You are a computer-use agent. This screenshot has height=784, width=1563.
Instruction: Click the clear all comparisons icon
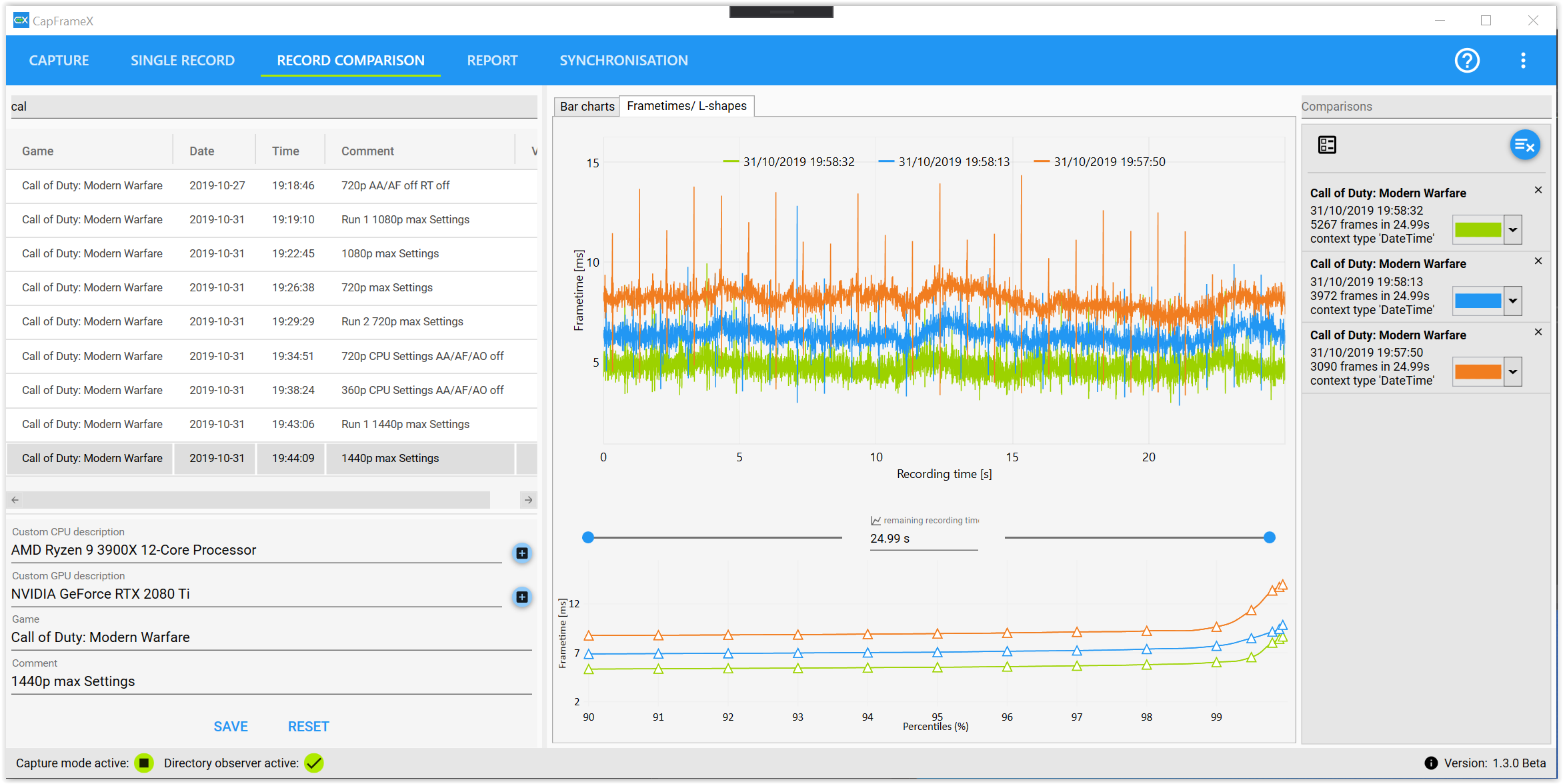point(1524,145)
